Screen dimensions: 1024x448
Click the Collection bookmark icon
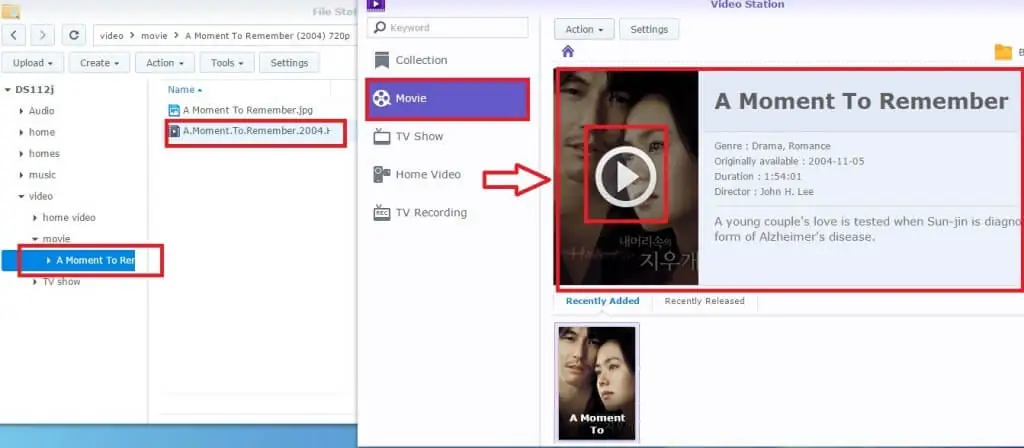pyautogui.click(x=381, y=60)
